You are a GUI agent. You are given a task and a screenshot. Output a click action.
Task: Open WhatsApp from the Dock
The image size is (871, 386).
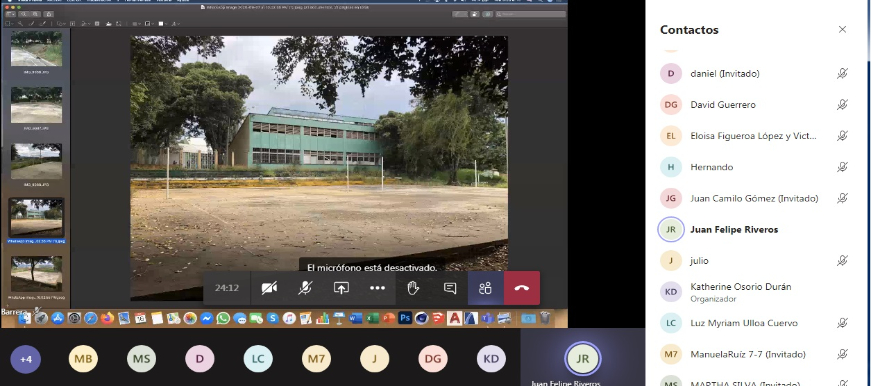point(223,318)
